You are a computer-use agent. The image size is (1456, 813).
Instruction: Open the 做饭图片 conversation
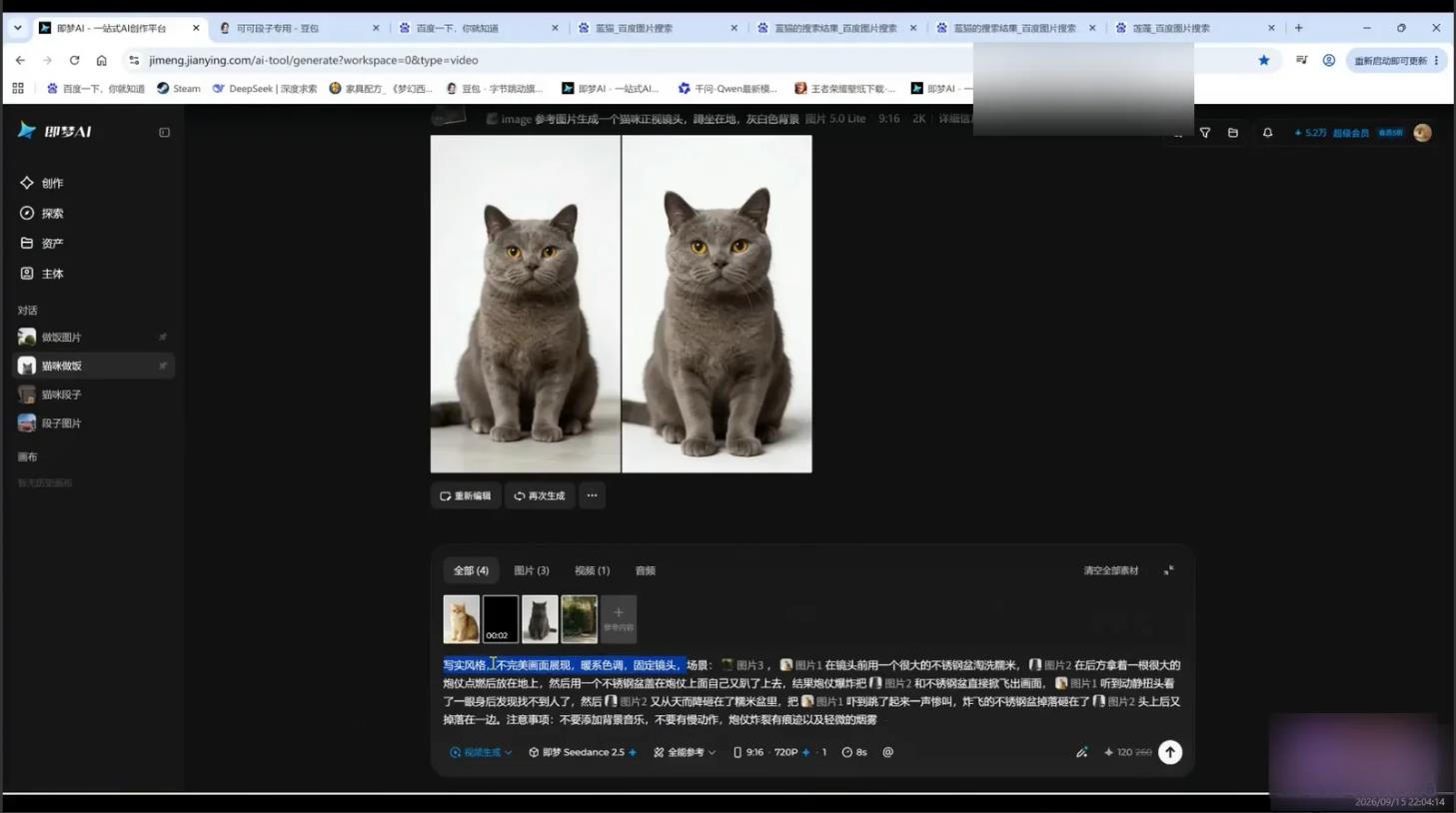click(93, 337)
